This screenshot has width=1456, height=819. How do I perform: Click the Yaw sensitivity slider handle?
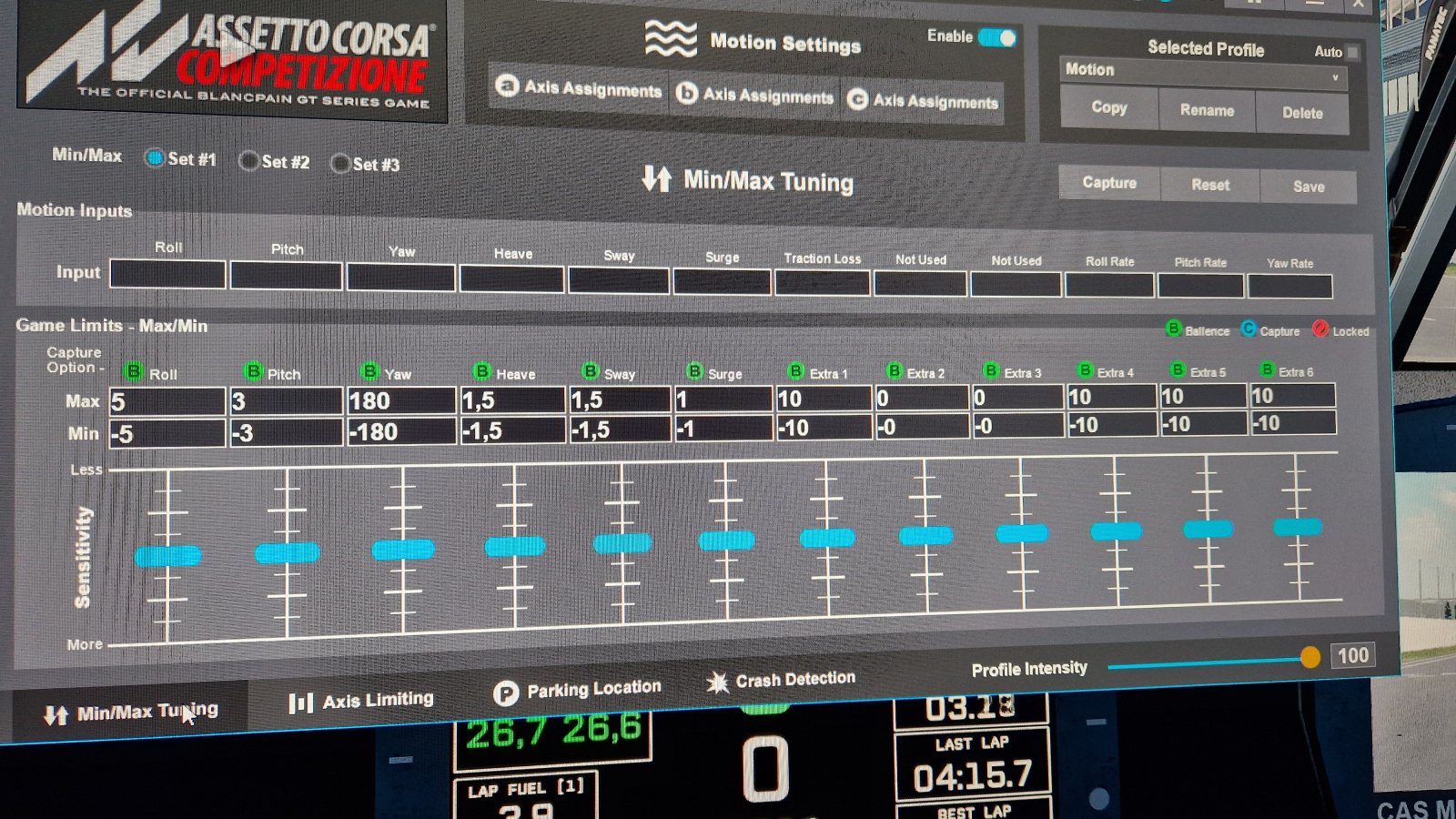coord(403,549)
